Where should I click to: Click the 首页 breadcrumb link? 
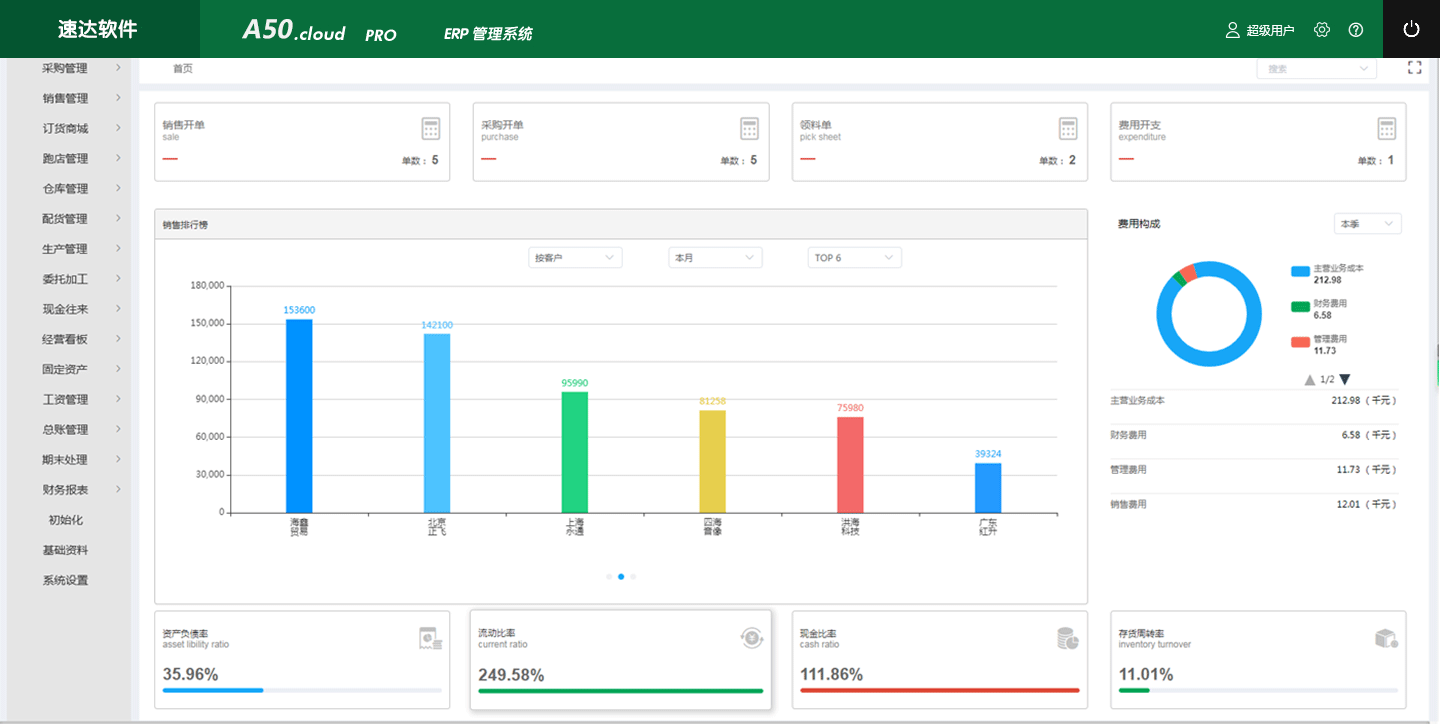[x=180, y=67]
